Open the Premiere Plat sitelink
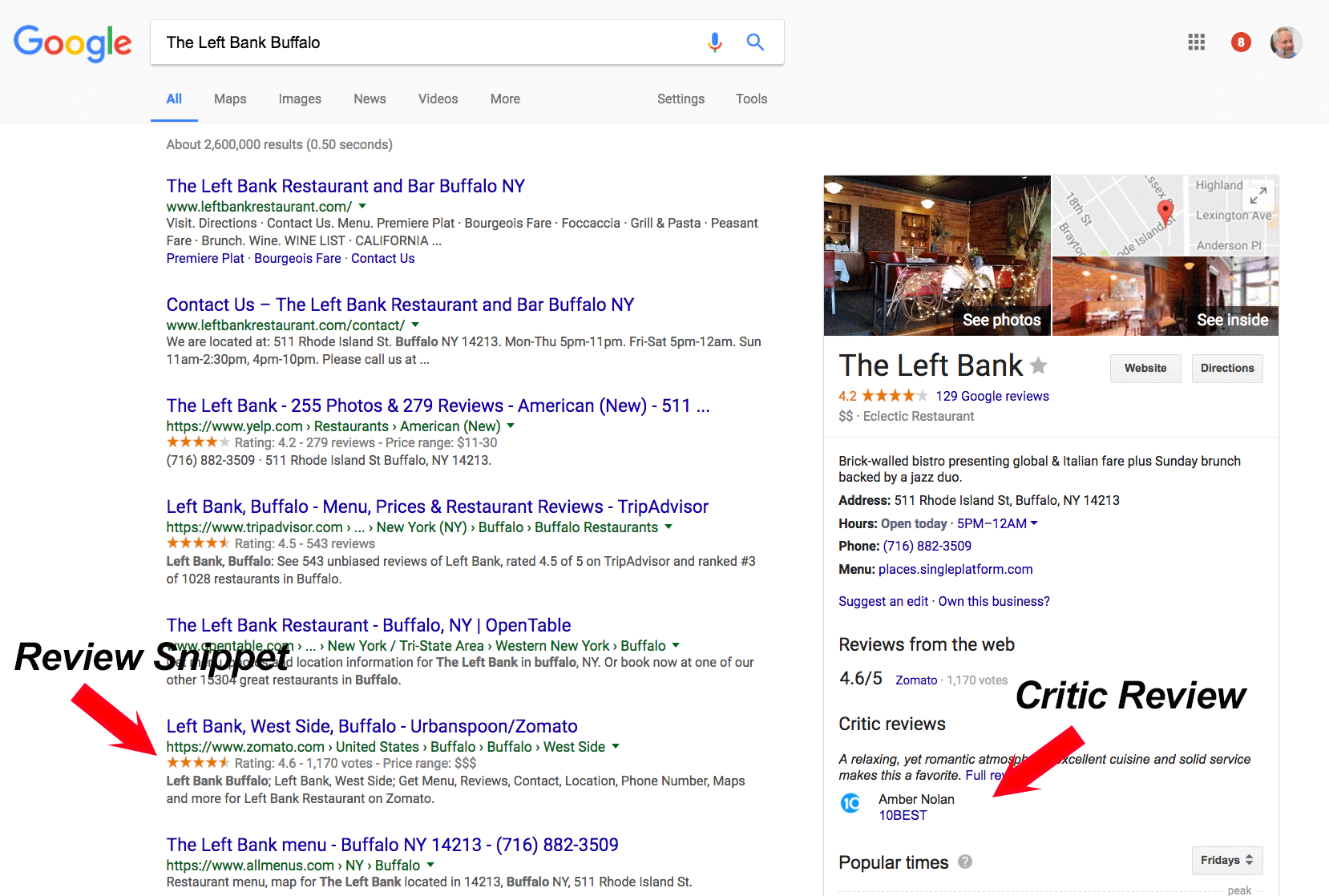Viewport: 1329px width, 896px height. tap(205, 258)
